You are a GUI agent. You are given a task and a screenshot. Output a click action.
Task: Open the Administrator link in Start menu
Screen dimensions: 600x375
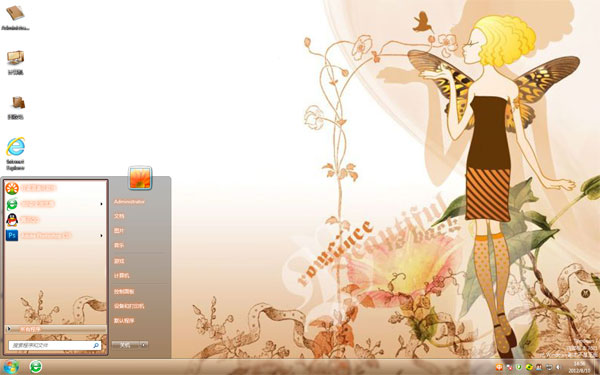point(129,202)
